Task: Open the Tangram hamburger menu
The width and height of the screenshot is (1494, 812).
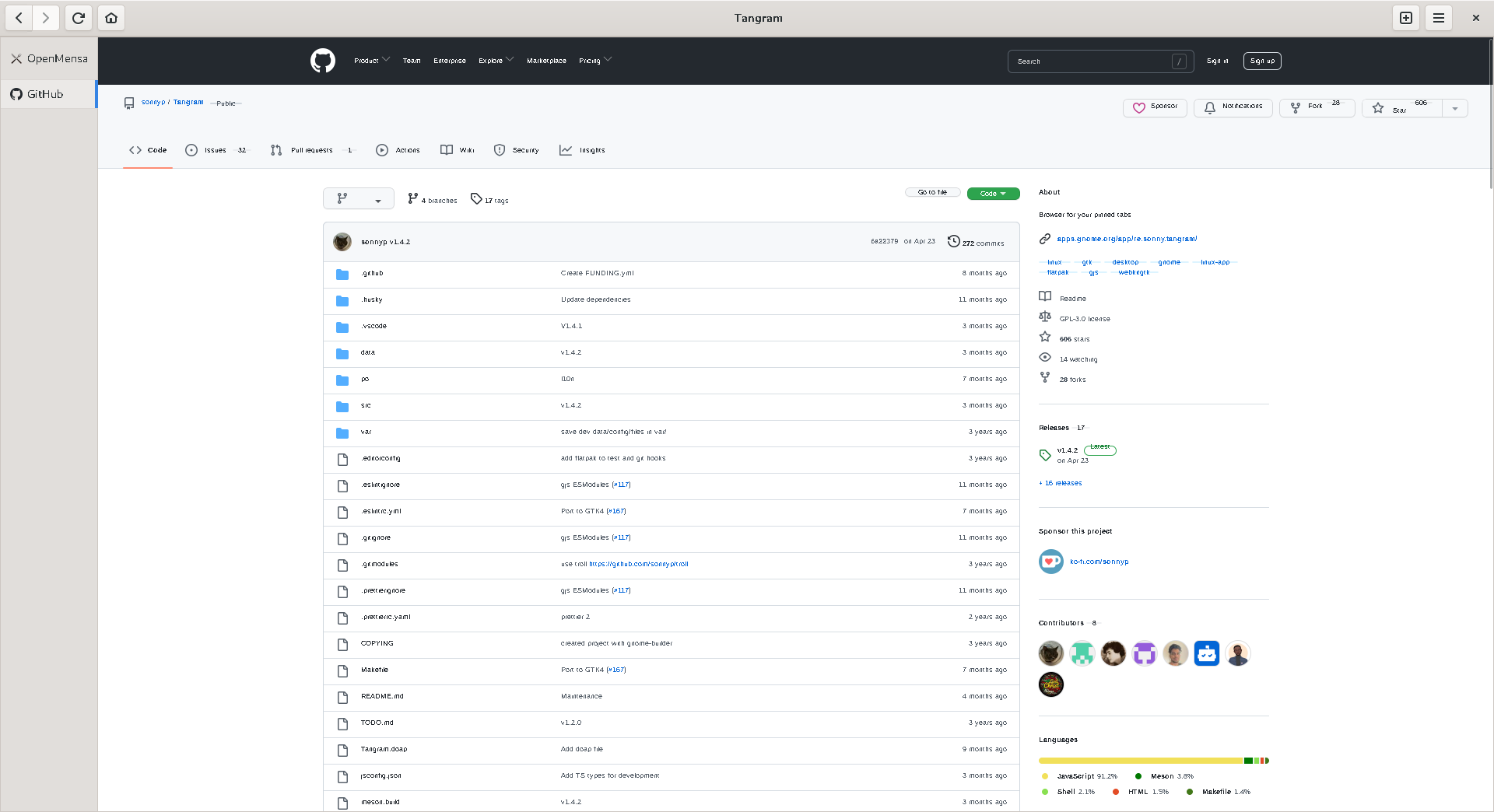Action: click(1439, 18)
